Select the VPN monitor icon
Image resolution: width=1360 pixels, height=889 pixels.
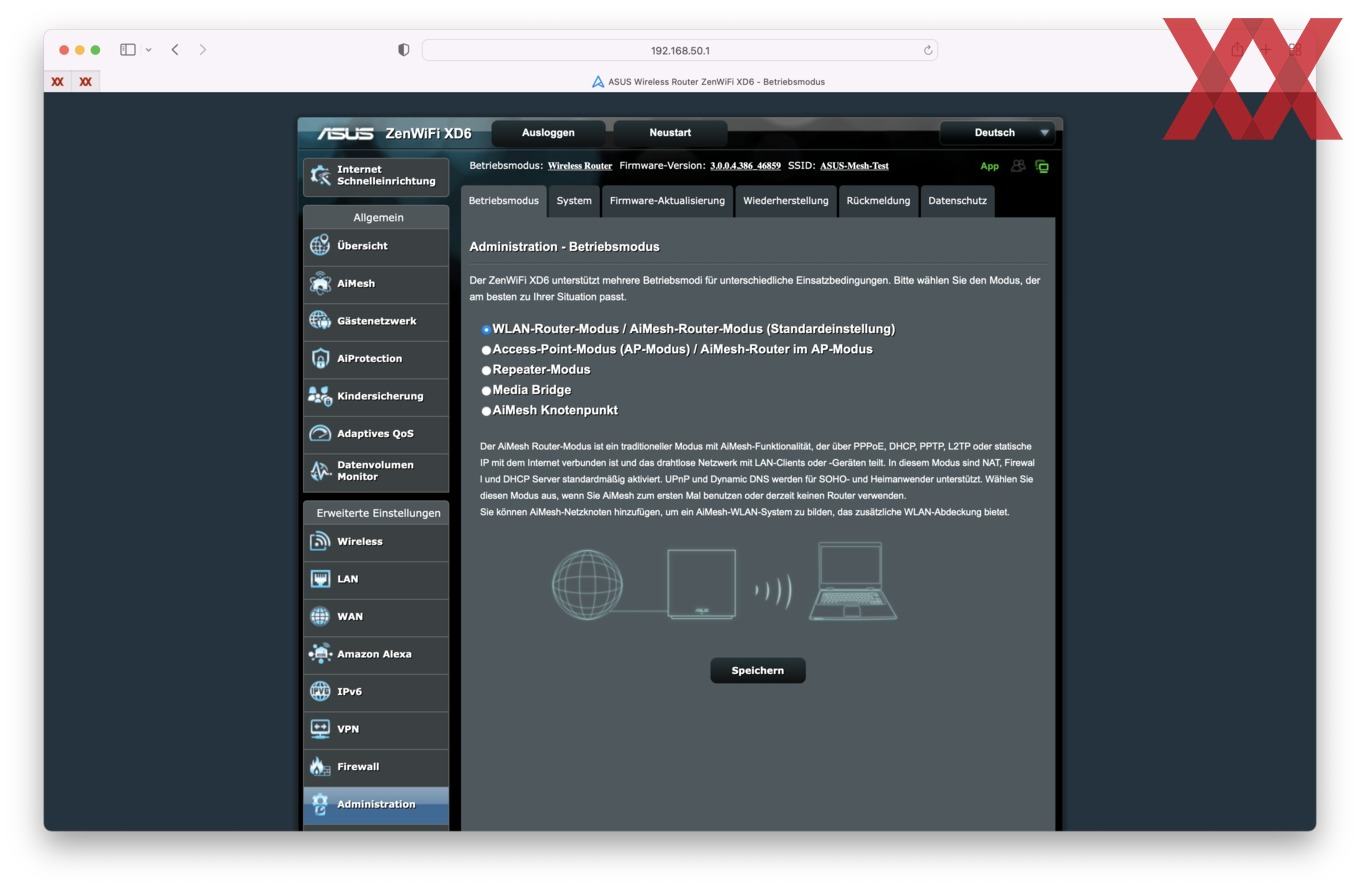point(320,729)
